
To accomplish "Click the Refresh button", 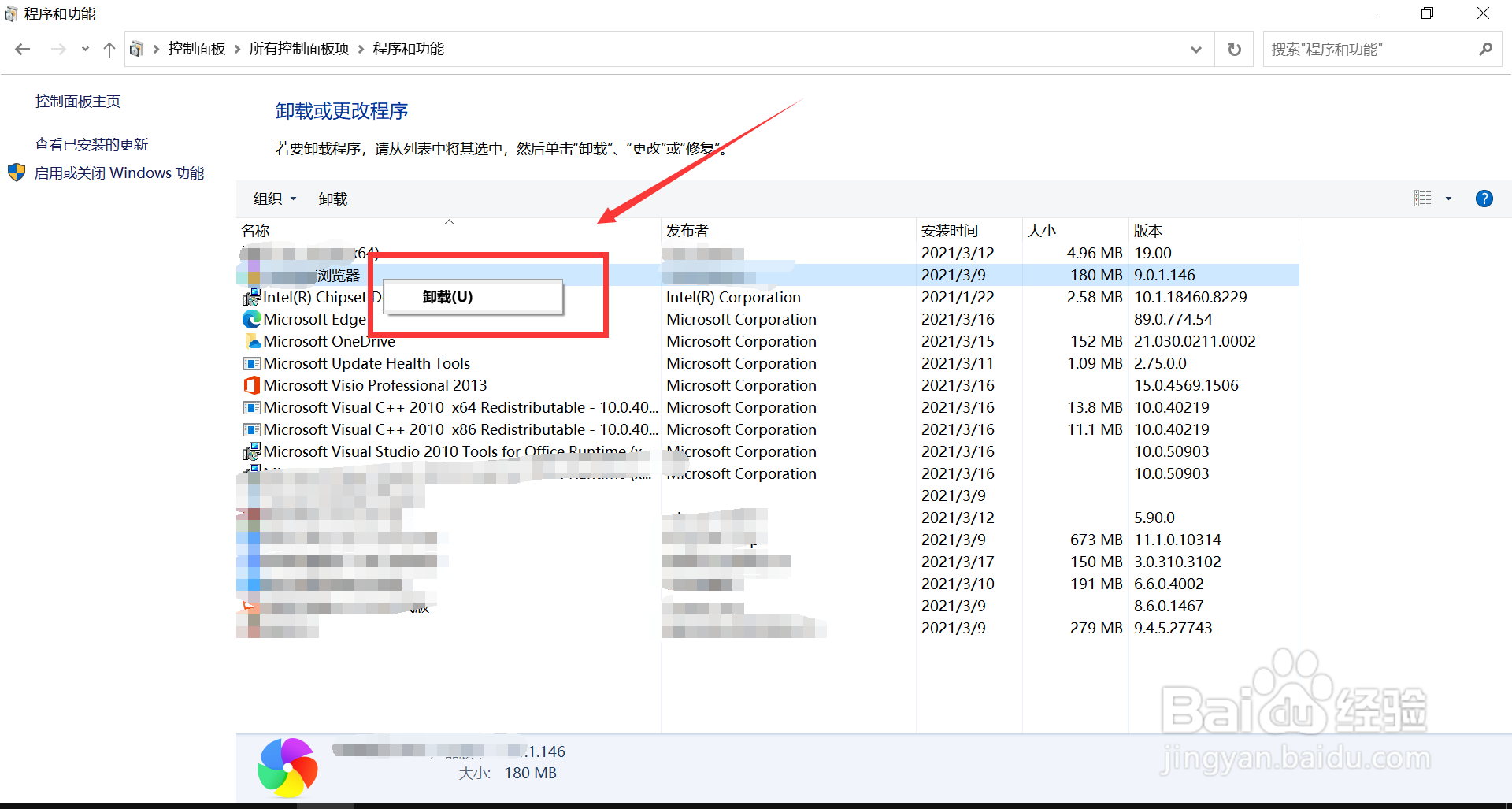I will 1234,50.
